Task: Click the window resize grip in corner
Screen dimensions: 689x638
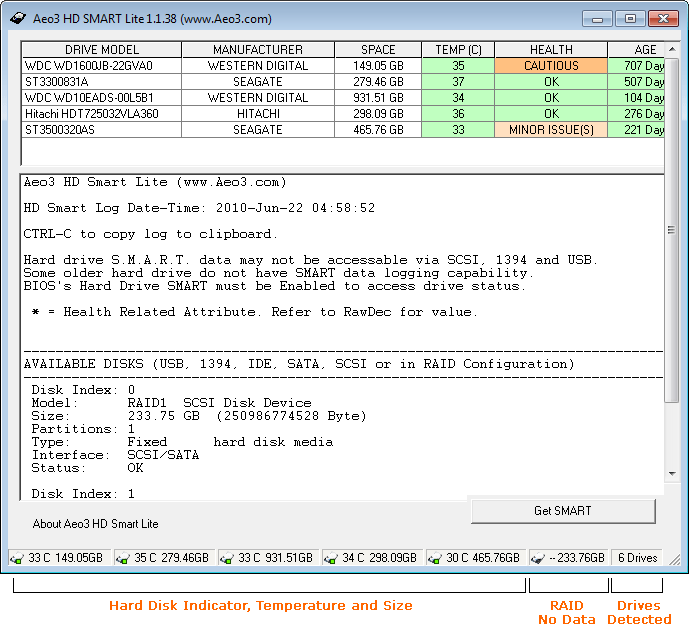Action: pyautogui.click(x=674, y=559)
